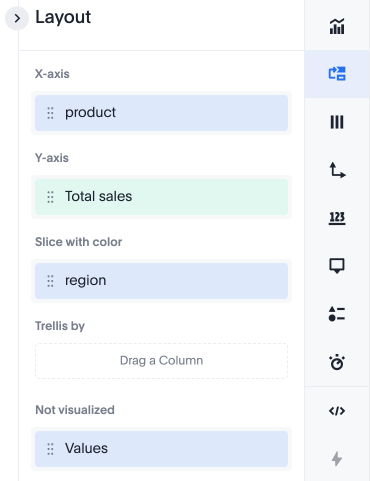Click the Layout panel title
Screen dimensions: 370x481
[63, 17]
